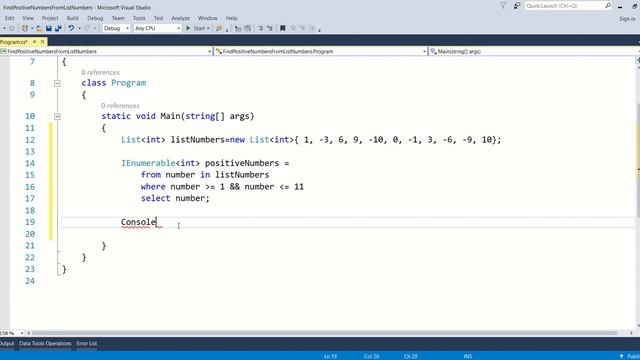Viewport: 640px width, 360px height.
Task: Open the View menu
Action: point(28,18)
